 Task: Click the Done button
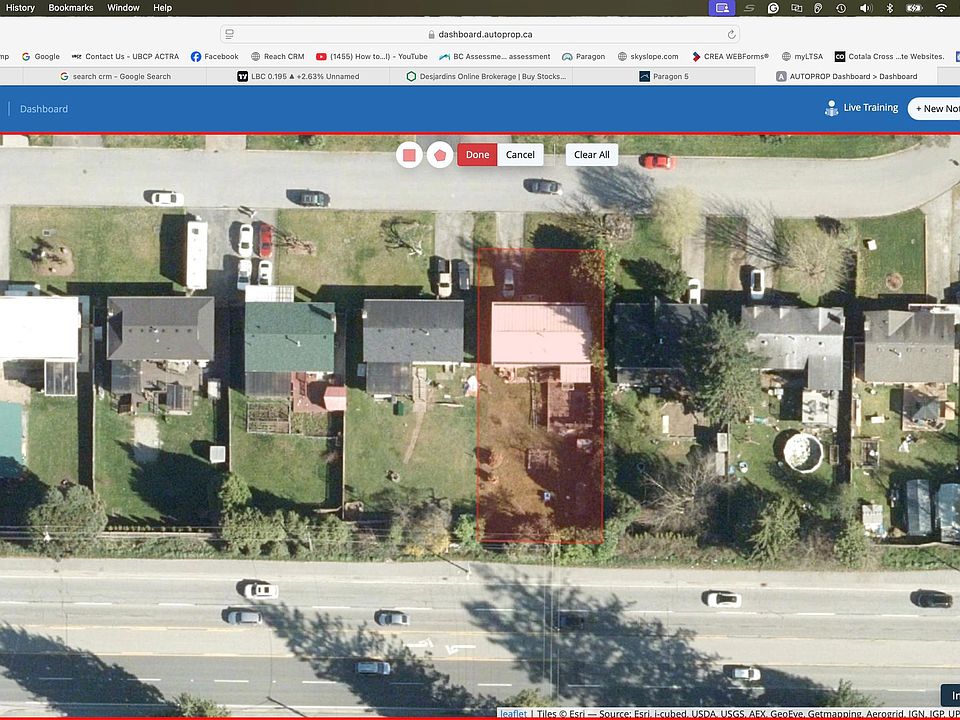(x=477, y=155)
